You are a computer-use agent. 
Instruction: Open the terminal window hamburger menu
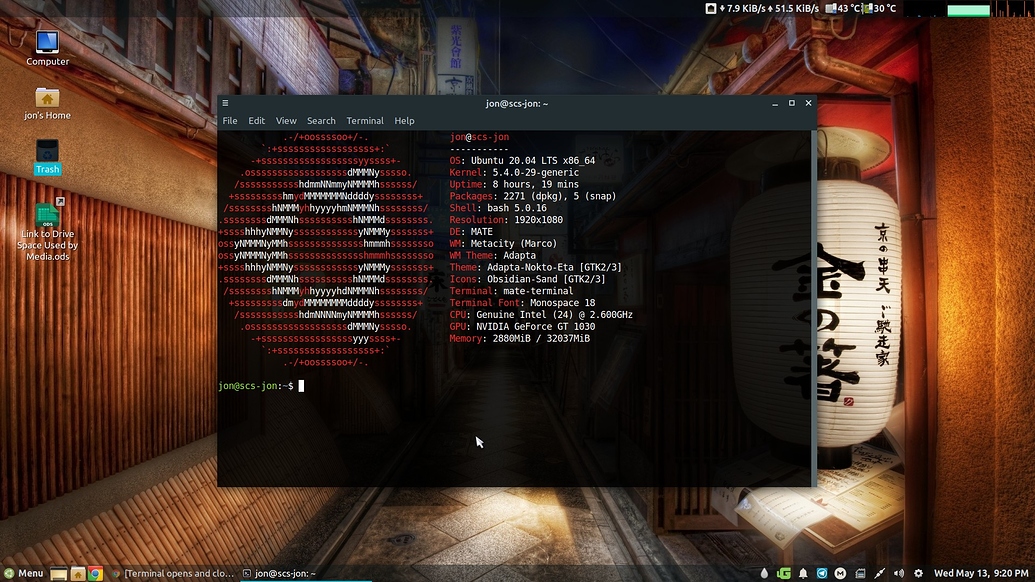[x=225, y=102]
